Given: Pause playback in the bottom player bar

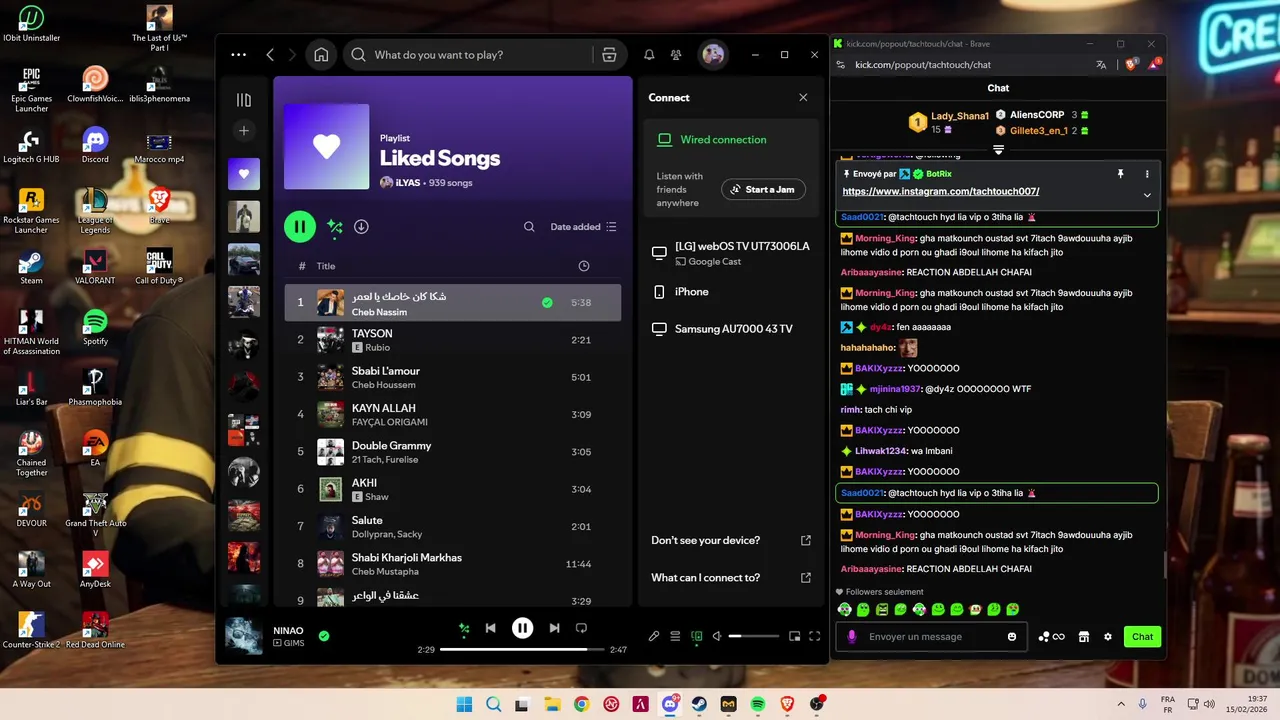Looking at the screenshot, I should [523, 628].
